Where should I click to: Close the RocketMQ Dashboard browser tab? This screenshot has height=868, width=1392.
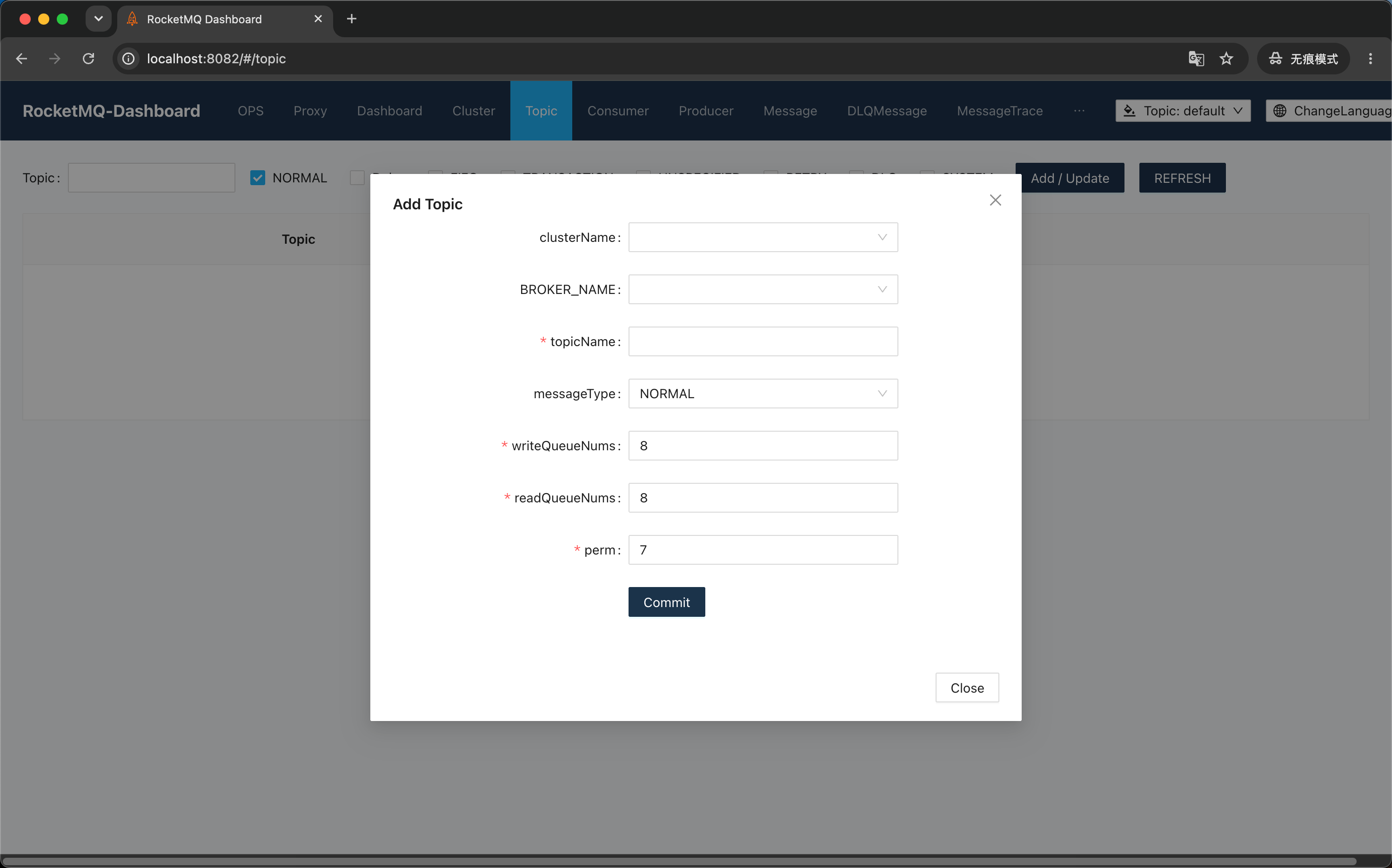pyautogui.click(x=318, y=19)
